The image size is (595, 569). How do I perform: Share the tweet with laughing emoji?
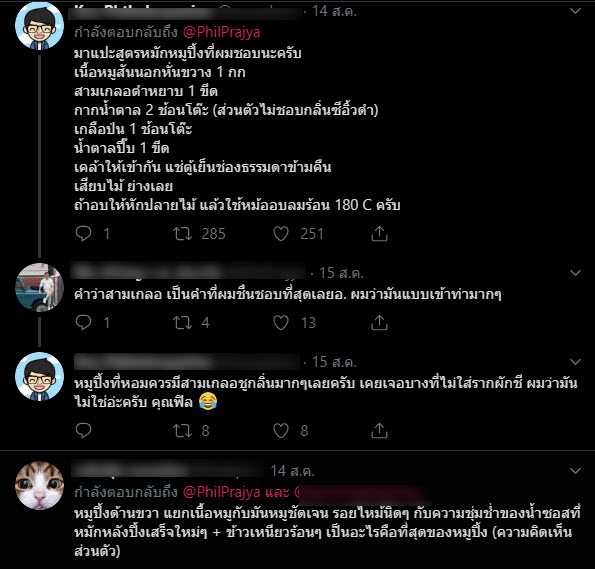click(379, 430)
